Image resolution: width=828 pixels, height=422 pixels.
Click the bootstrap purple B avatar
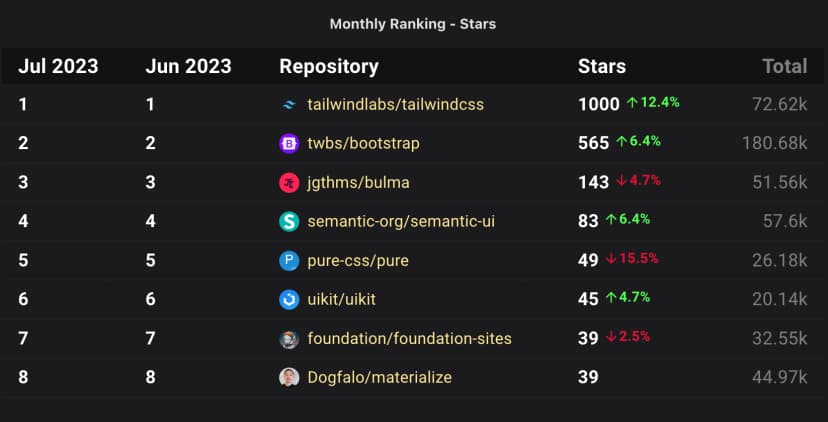[x=289, y=144]
